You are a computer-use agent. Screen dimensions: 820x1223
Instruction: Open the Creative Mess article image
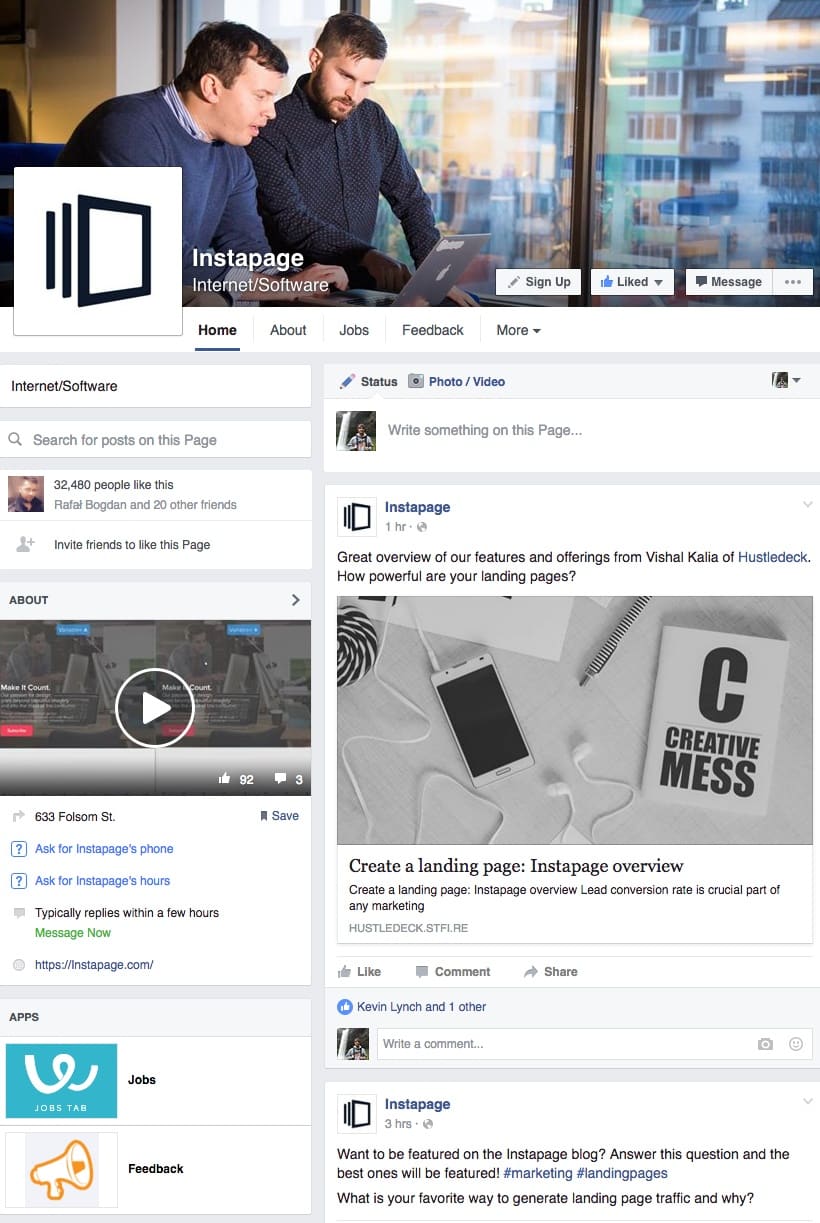[575, 721]
